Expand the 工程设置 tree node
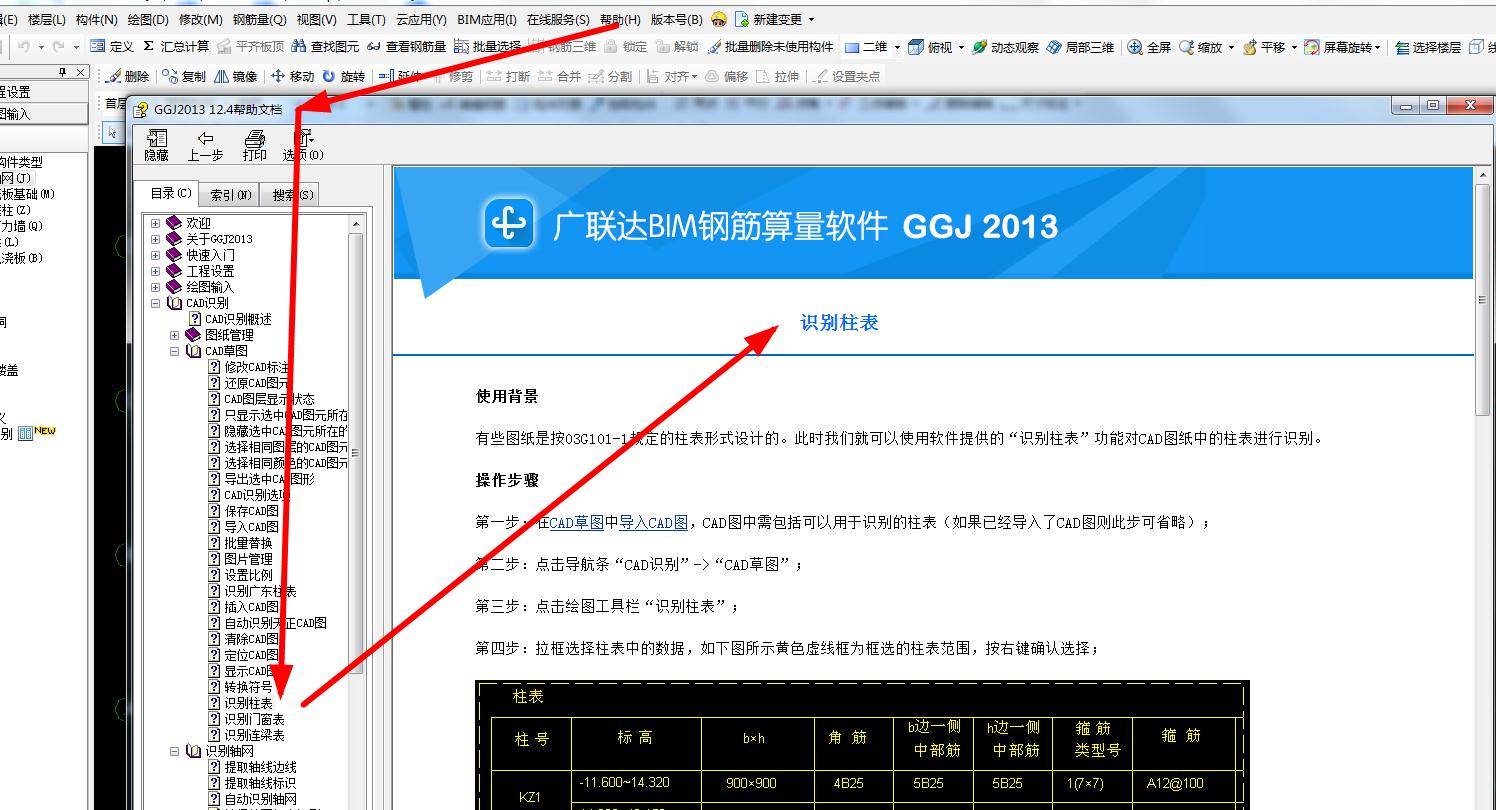This screenshot has width=1496, height=810. click(155, 271)
